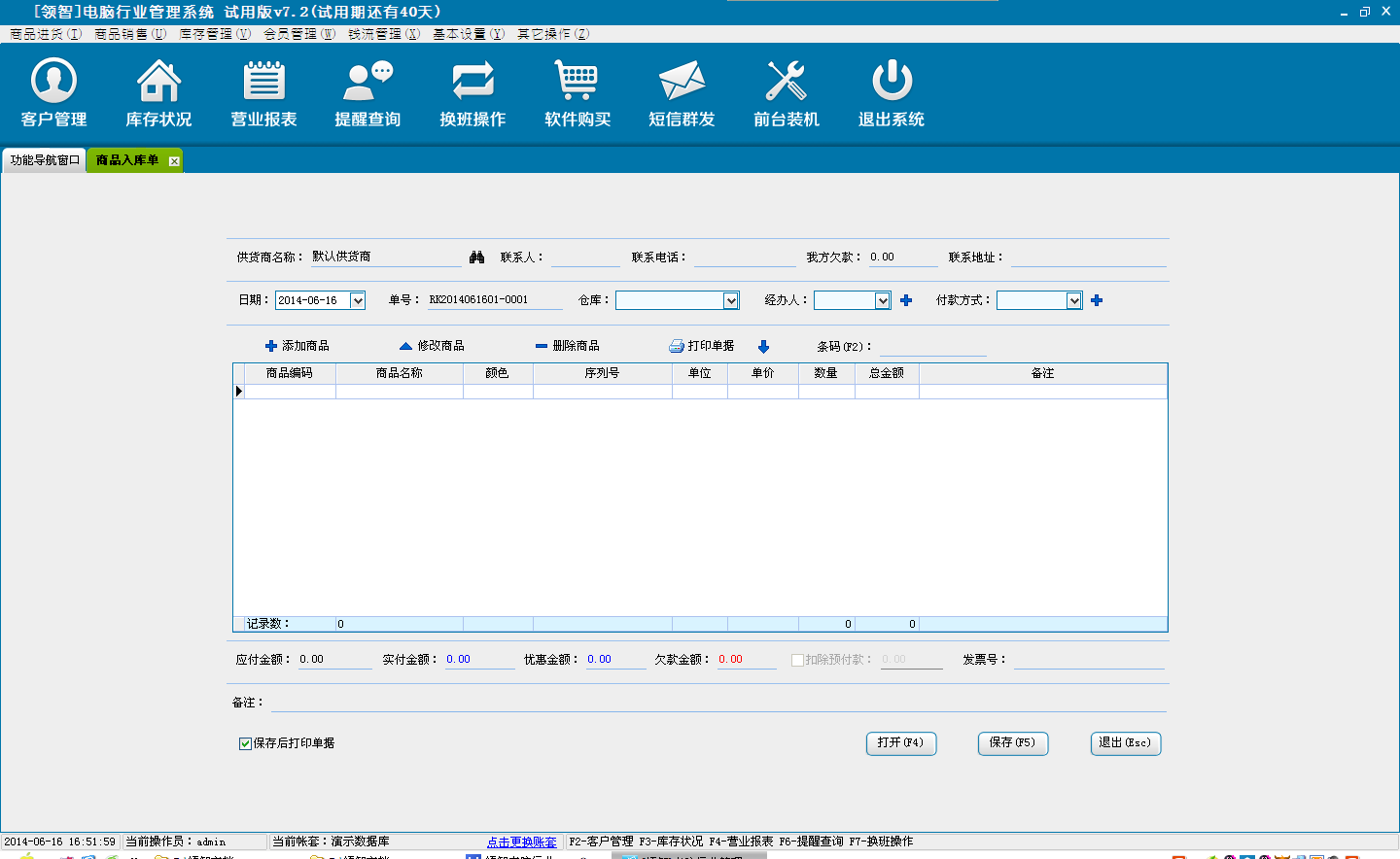1400x859 pixels.
Task: Toggle the 保存后打印单据 checkbox
Action: click(246, 743)
